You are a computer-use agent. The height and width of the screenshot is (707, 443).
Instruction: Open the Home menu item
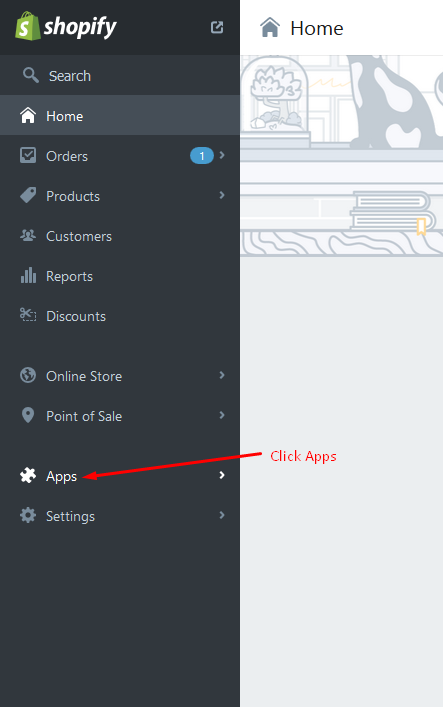click(120, 115)
